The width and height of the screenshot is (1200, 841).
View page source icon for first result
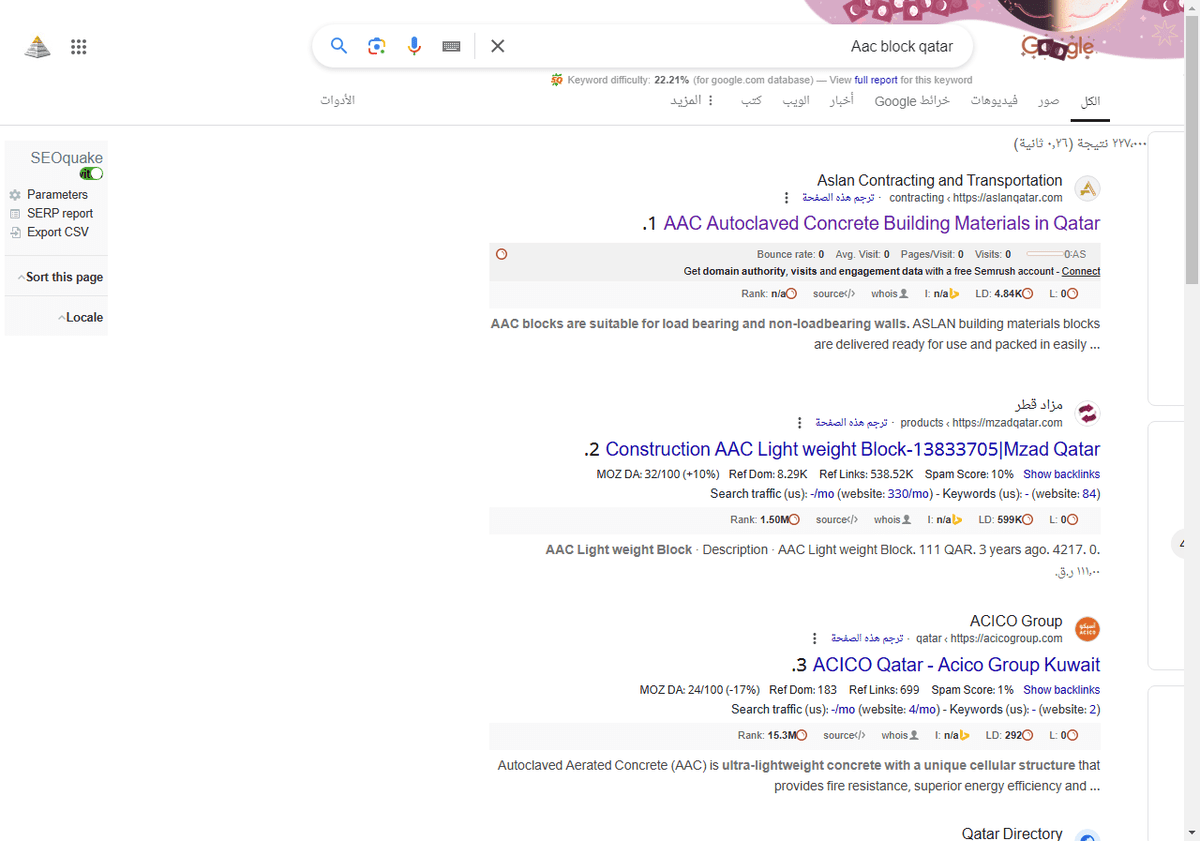point(833,293)
